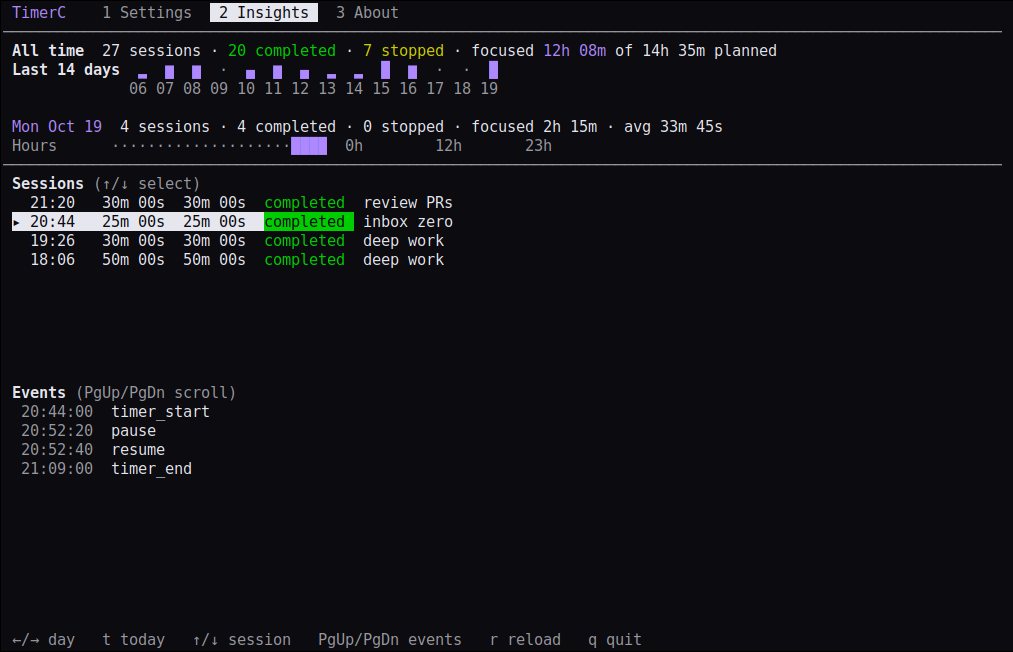Click the Events section heading
The width and height of the screenshot is (1013, 652).
(39, 393)
